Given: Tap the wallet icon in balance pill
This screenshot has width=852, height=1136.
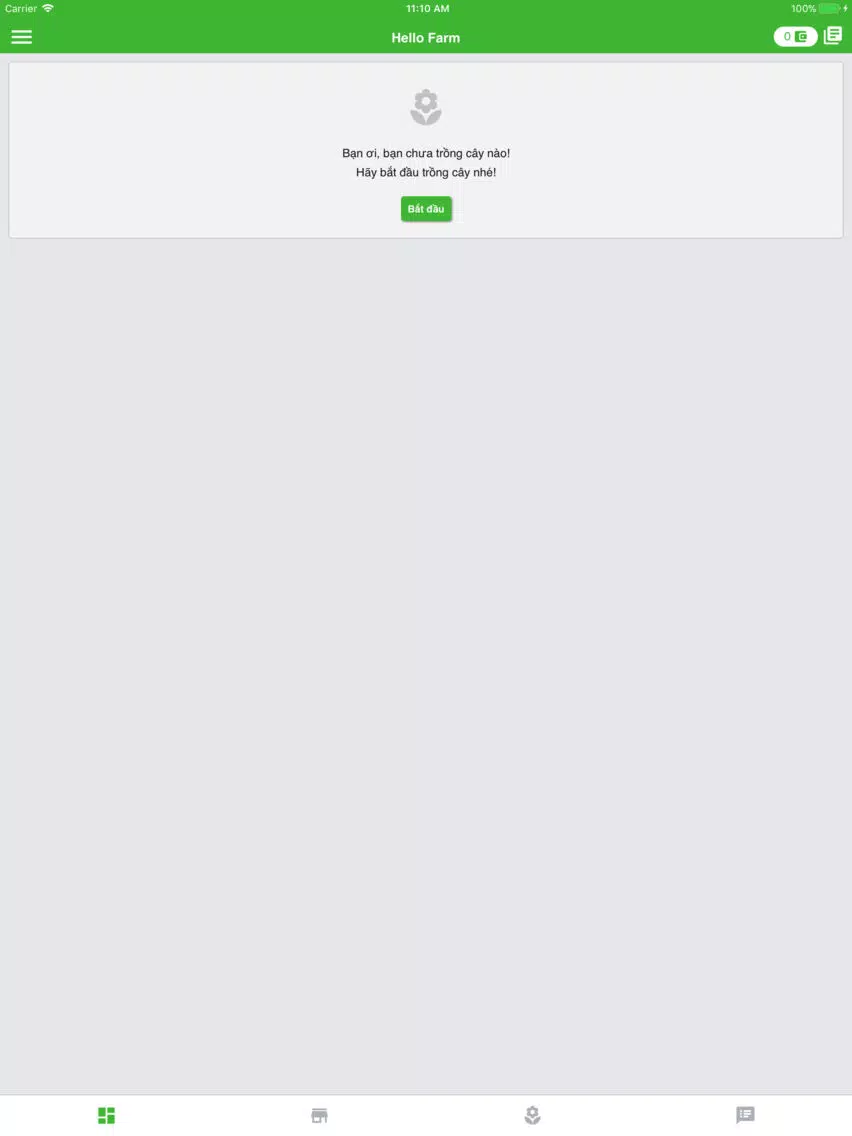Looking at the screenshot, I should pos(801,36).
